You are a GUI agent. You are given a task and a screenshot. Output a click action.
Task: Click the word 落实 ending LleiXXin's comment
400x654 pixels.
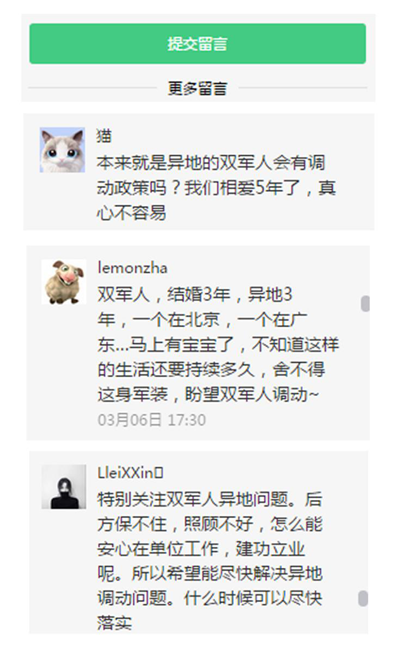[x=114, y=624]
